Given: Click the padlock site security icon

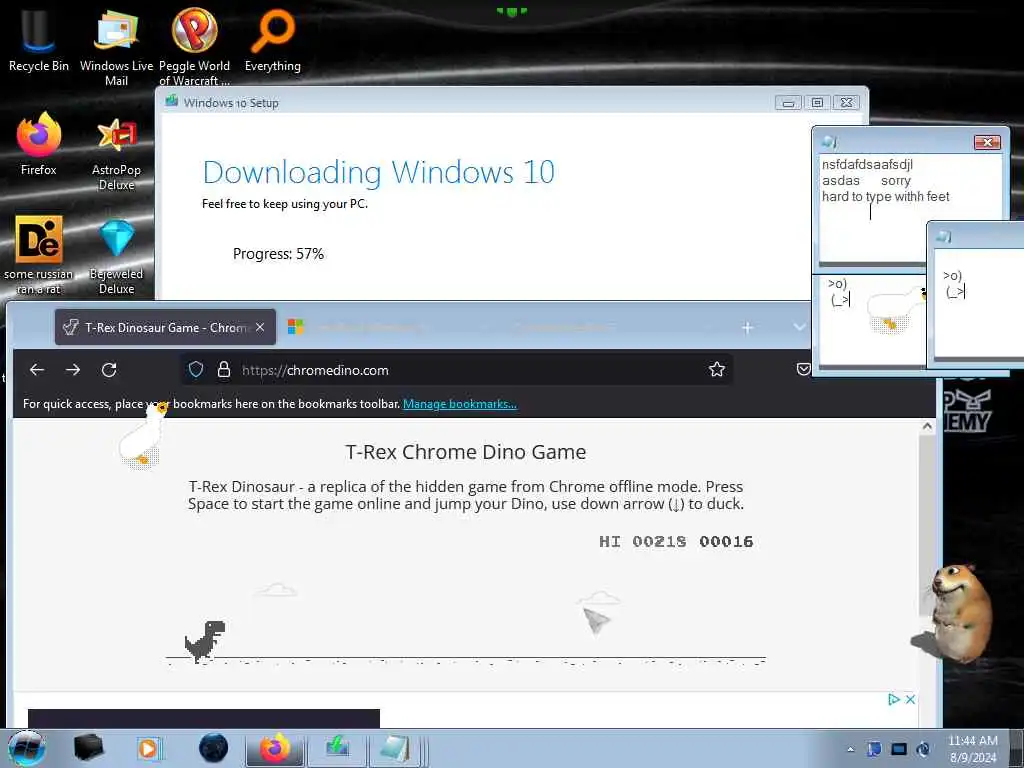Looking at the screenshot, I should pos(224,370).
